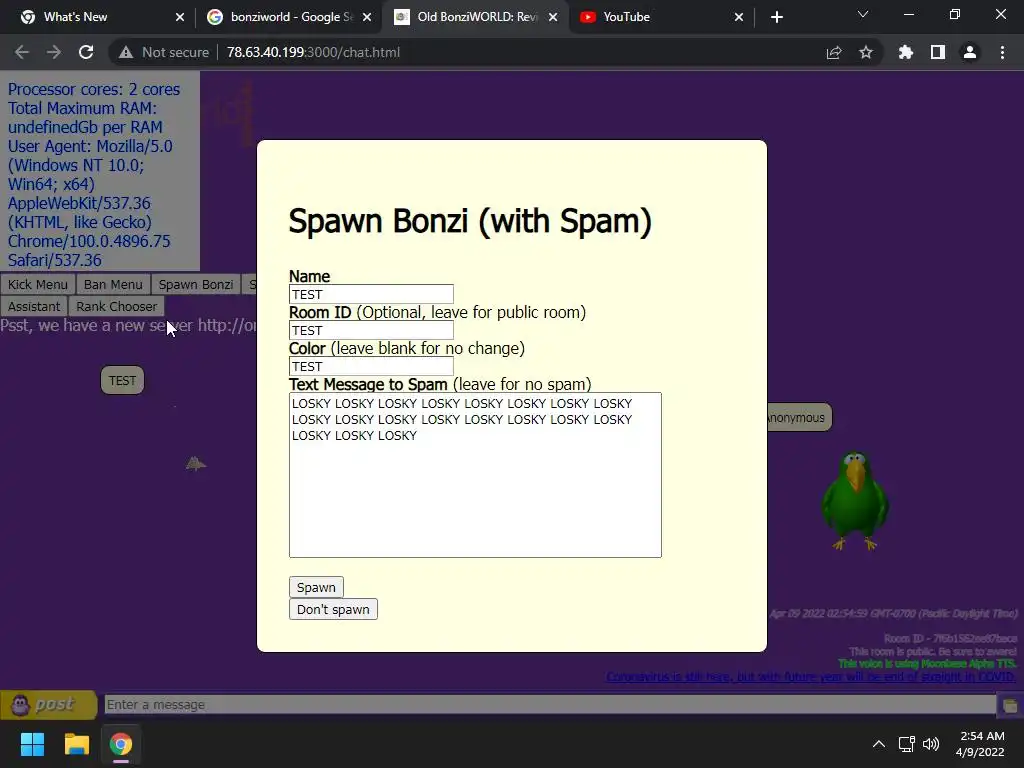1024x768 pixels.
Task: Open the Assistant button
Action: (34, 306)
